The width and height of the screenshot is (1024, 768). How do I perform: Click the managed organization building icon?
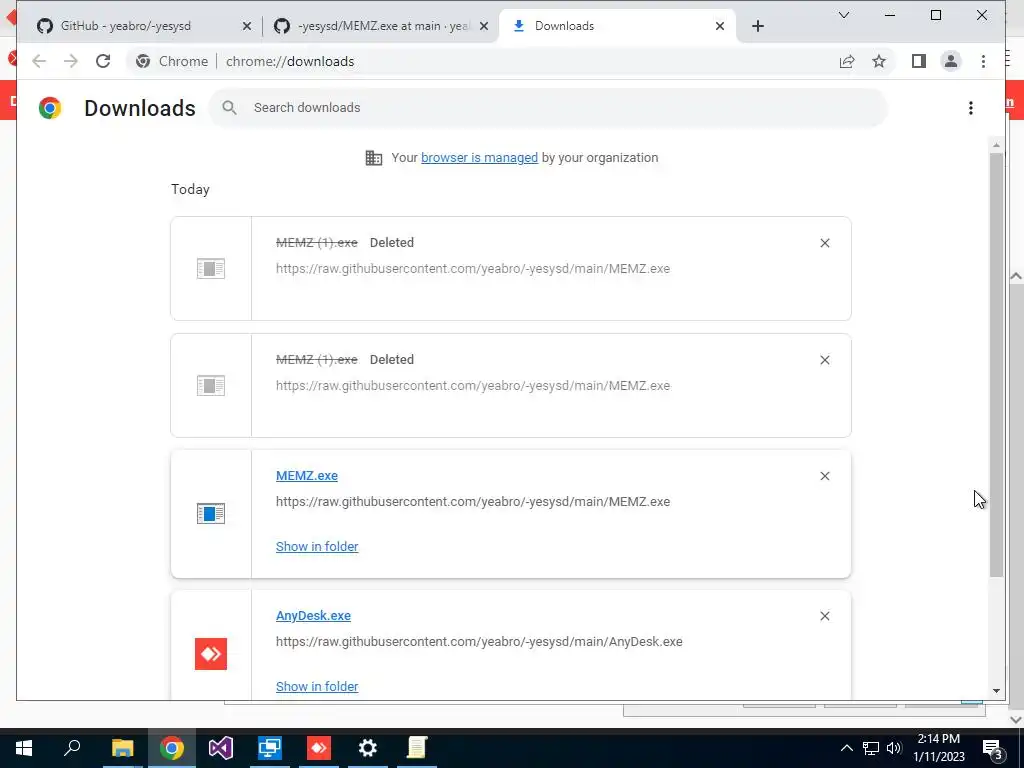click(374, 158)
